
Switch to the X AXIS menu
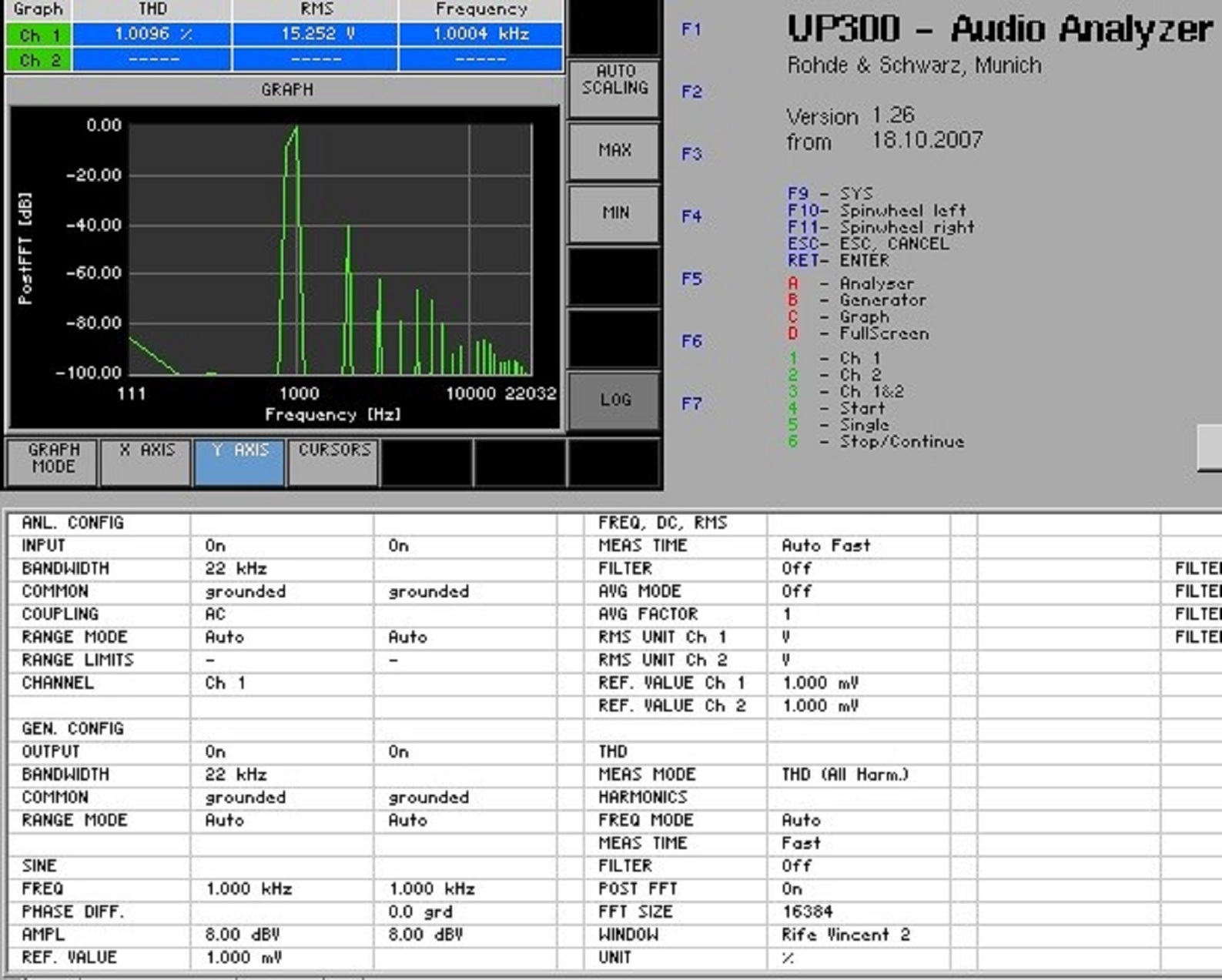[x=146, y=462]
